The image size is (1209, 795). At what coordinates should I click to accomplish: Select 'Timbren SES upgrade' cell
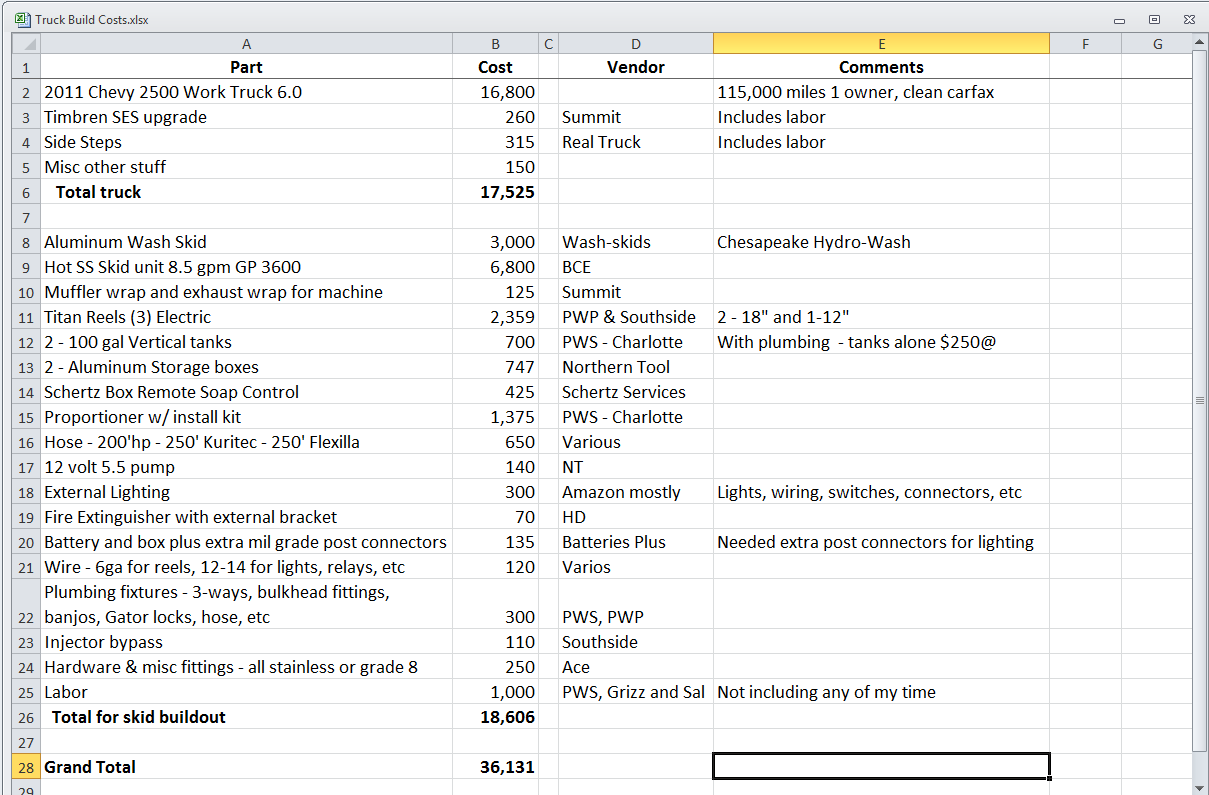point(246,117)
